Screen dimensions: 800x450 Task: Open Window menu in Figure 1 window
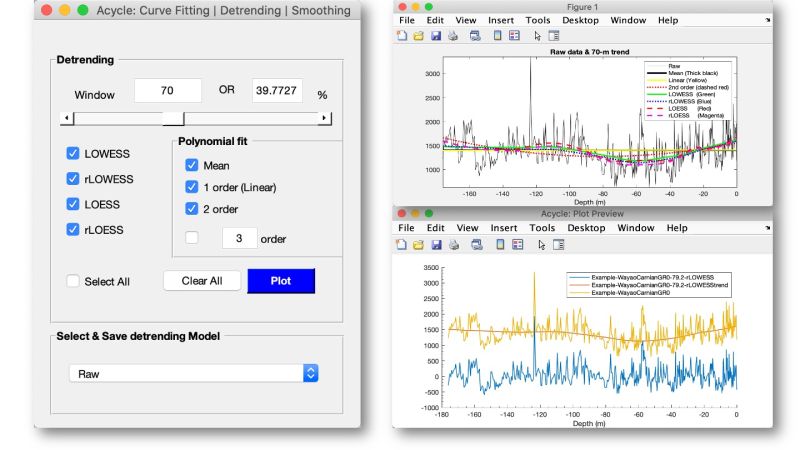pos(628,20)
